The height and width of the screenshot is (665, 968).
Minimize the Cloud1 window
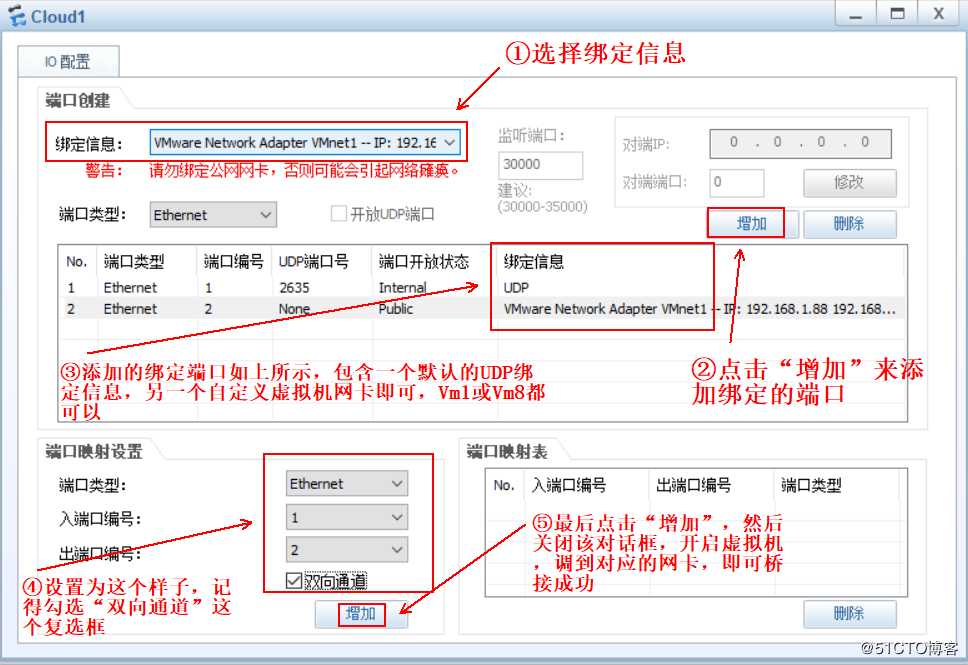[855, 14]
